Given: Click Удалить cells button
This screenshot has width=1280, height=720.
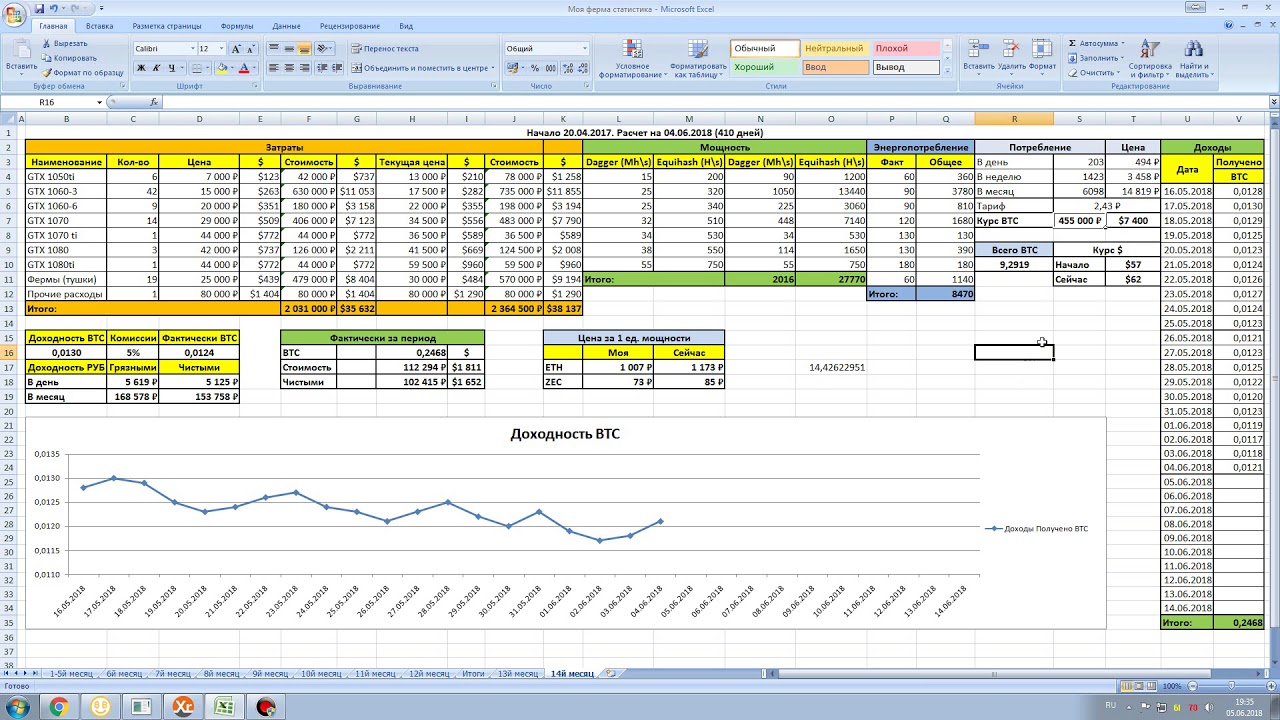Looking at the screenshot, I should tap(1011, 56).
